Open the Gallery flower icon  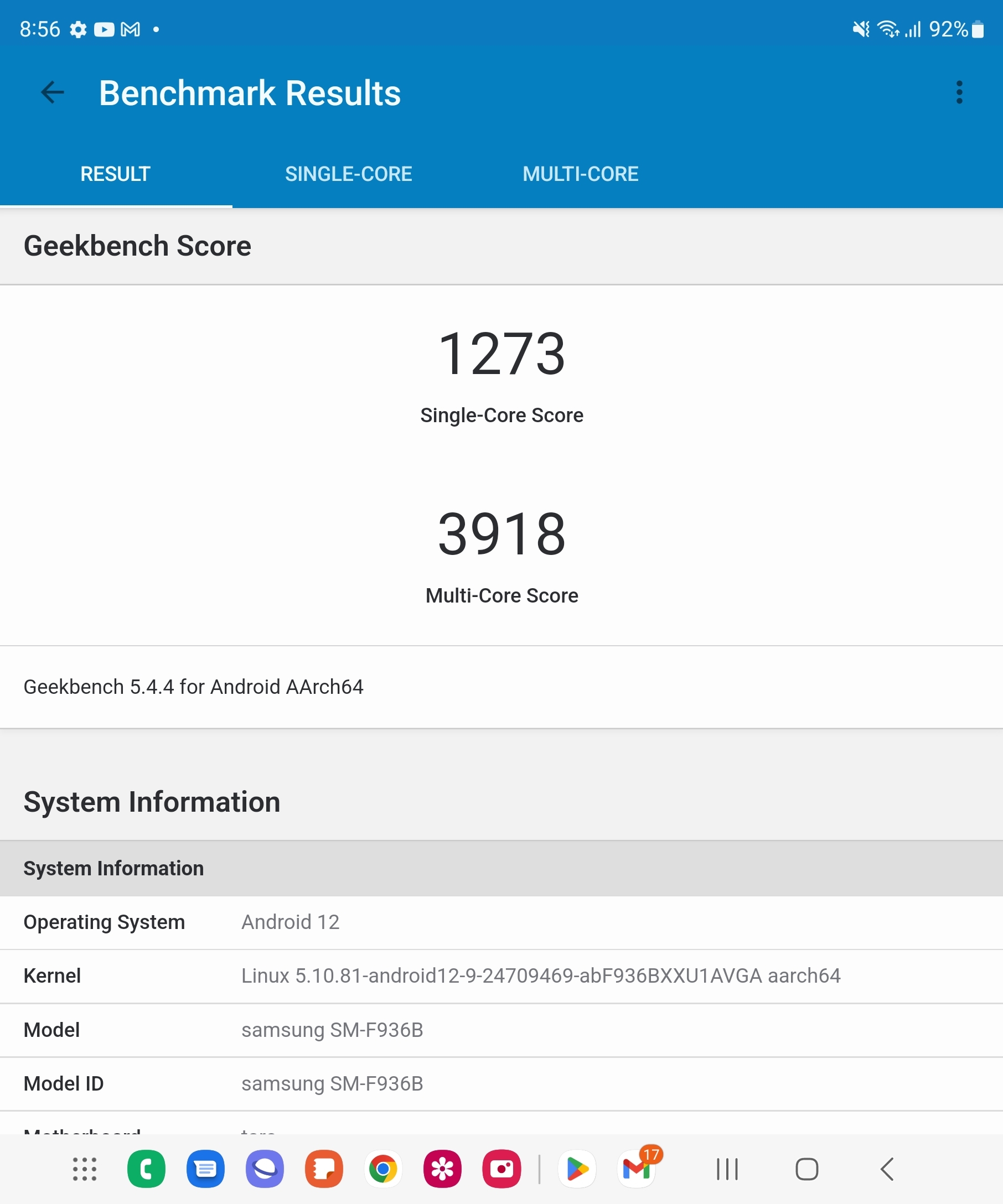442,1169
